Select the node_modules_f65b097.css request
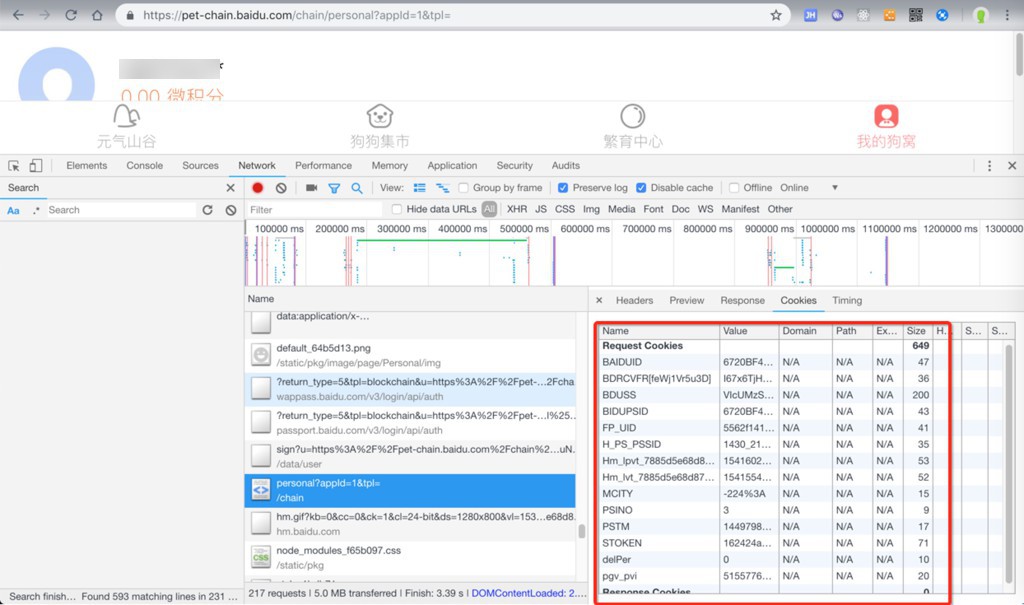The height and width of the screenshot is (605, 1024). point(410,557)
